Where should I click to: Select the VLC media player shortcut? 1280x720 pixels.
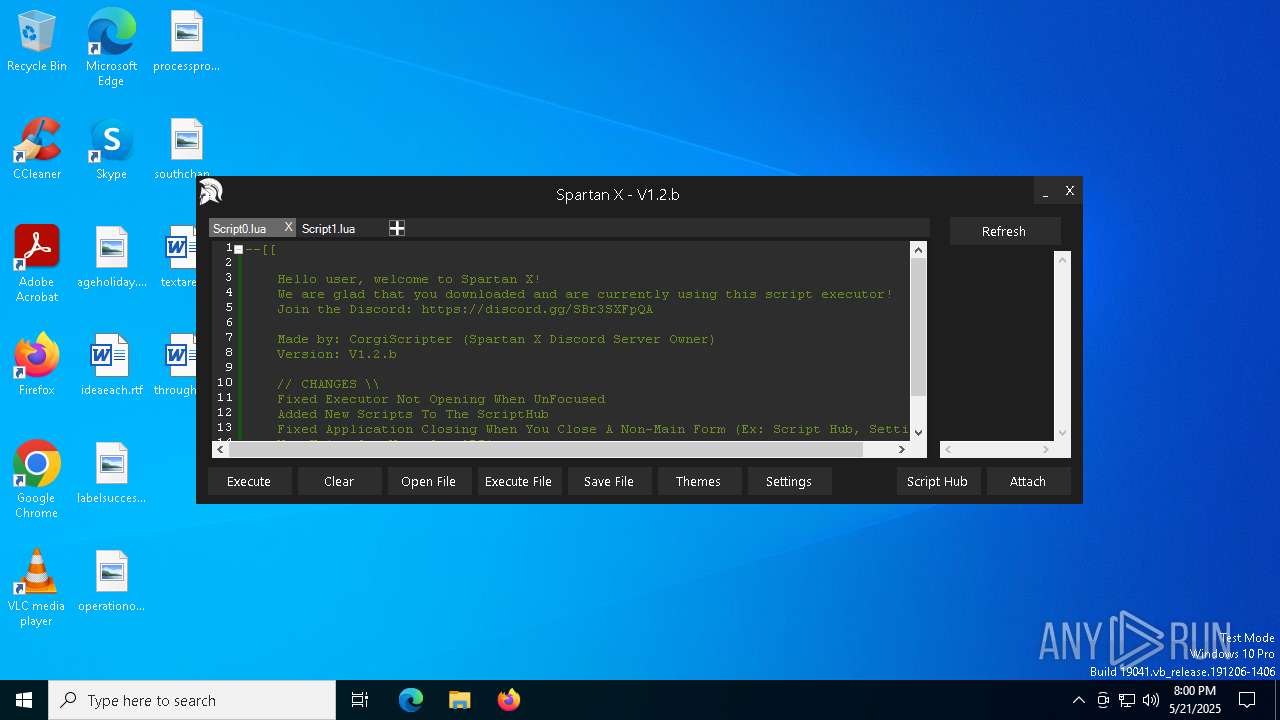click(37, 587)
